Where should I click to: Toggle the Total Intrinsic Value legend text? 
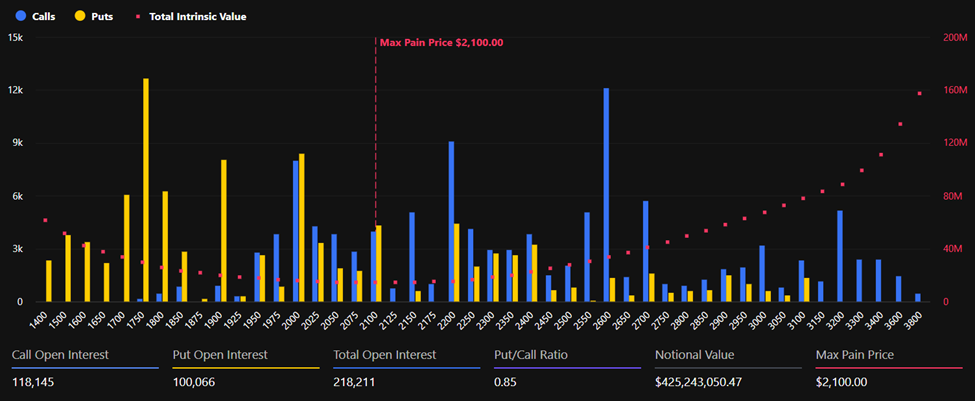click(196, 16)
